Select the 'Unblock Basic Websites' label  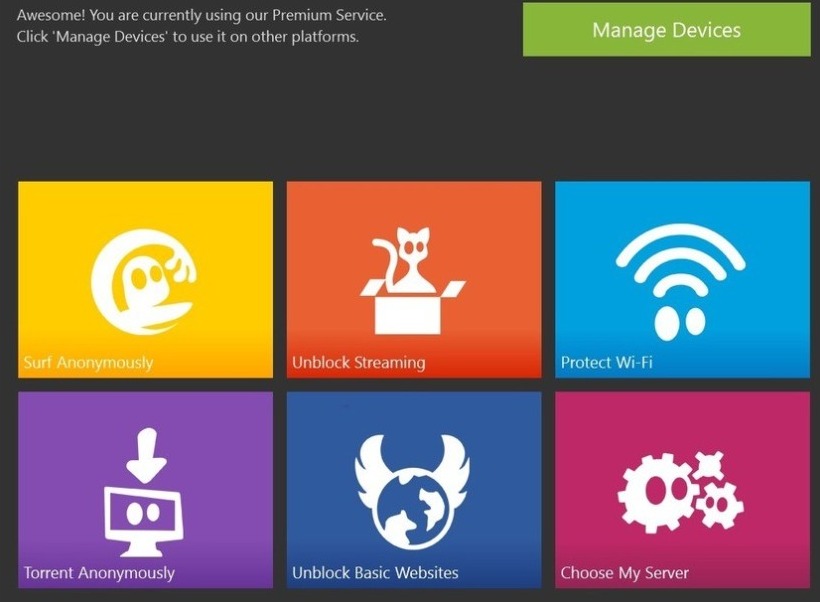coord(375,573)
